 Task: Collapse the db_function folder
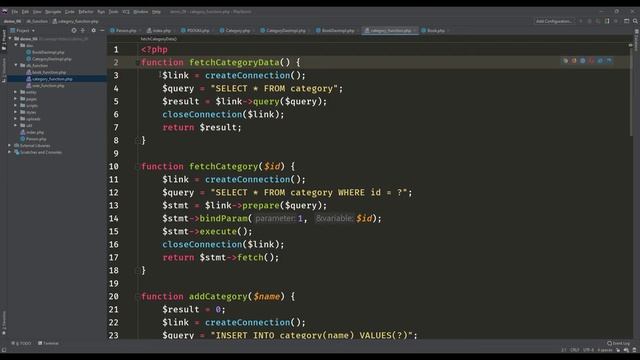[x=16, y=65]
